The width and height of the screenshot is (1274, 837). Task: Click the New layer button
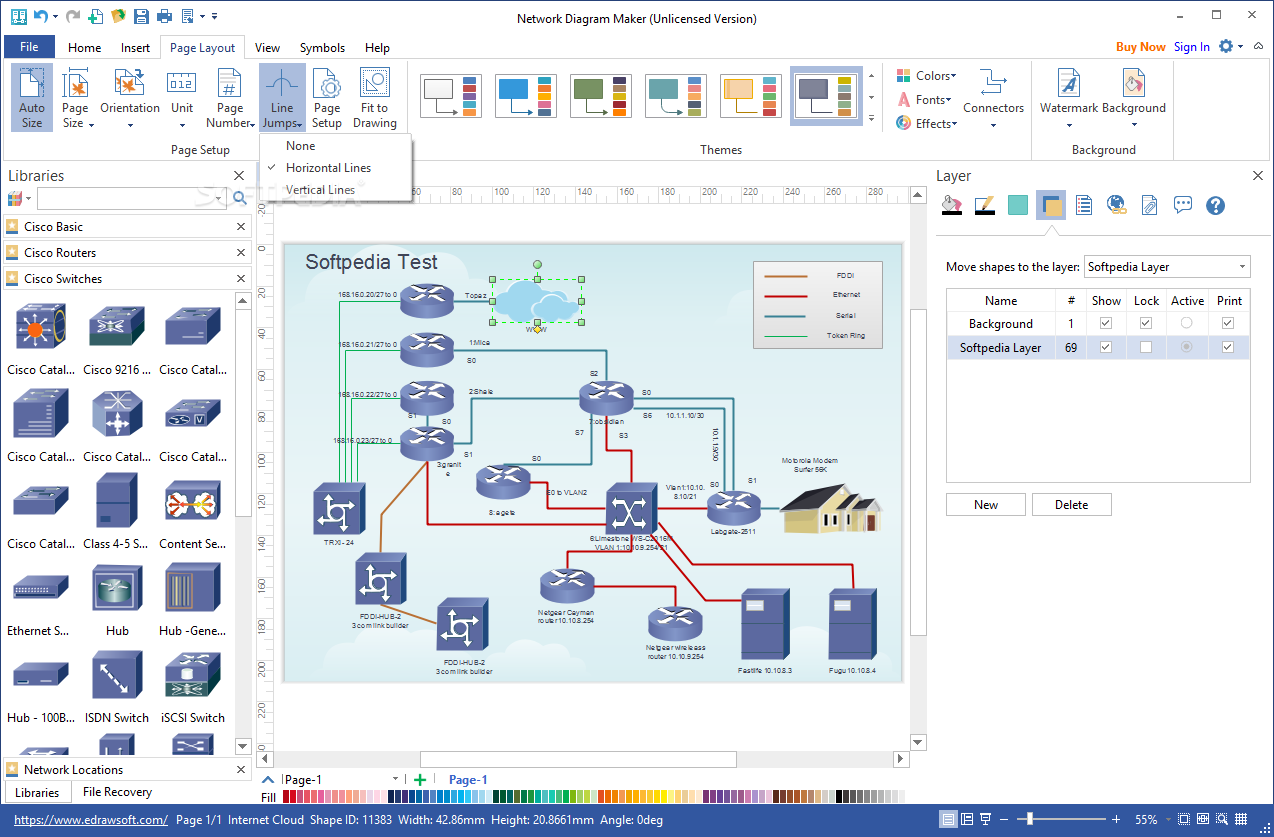(x=986, y=505)
